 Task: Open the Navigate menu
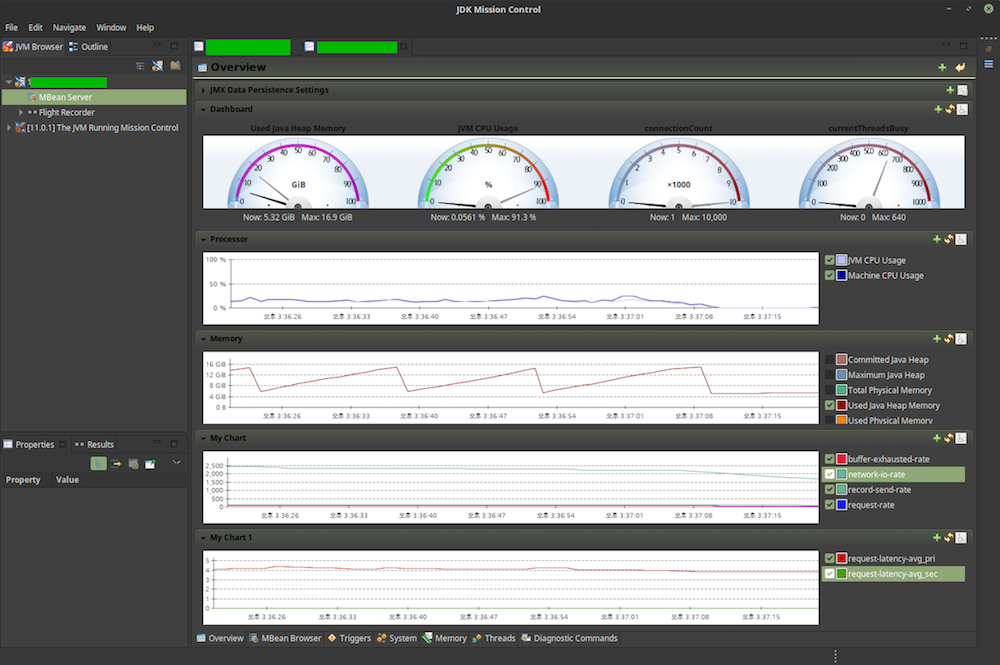click(x=69, y=27)
